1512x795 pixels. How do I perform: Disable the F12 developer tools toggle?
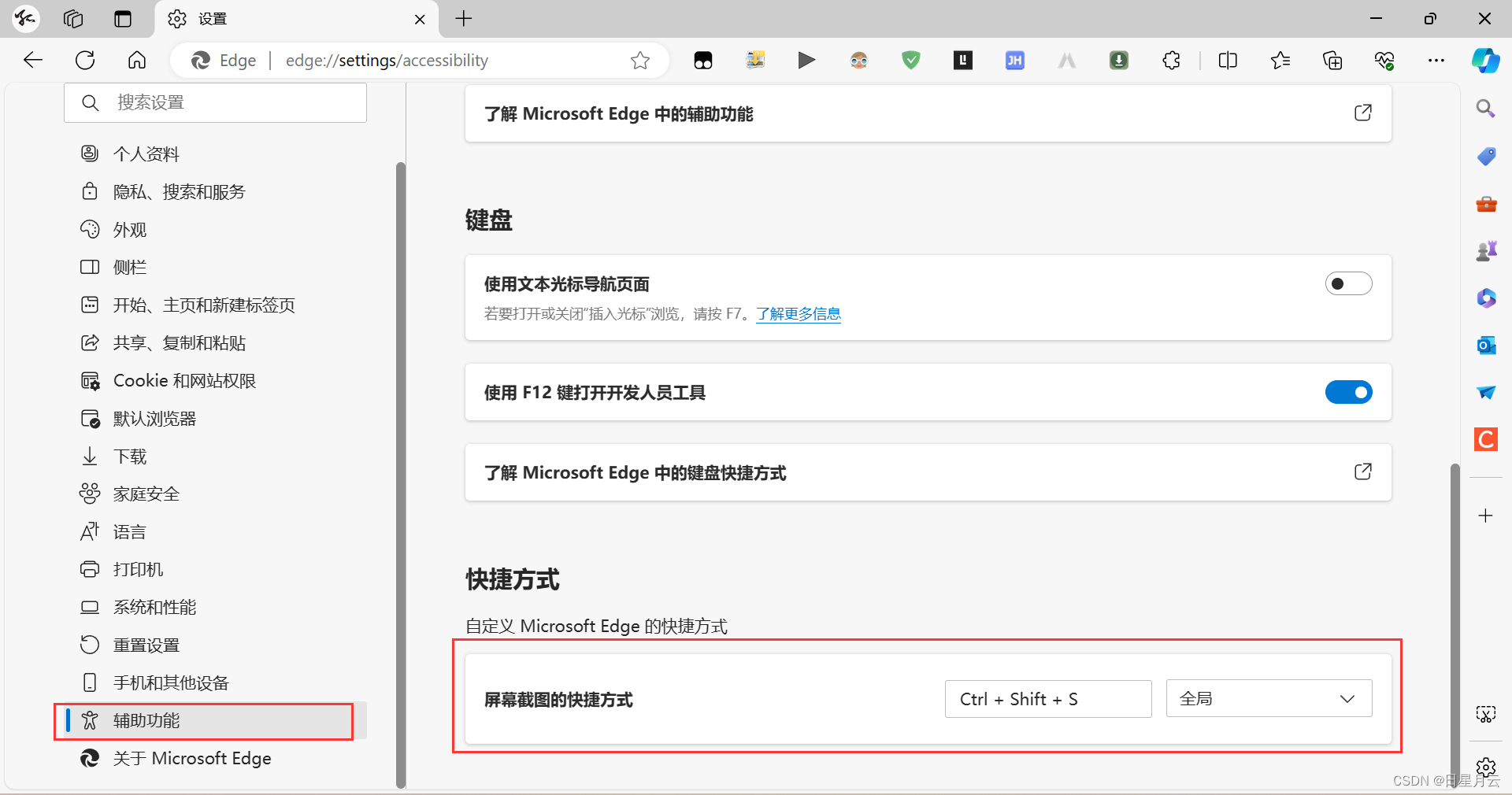point(1348,392)
